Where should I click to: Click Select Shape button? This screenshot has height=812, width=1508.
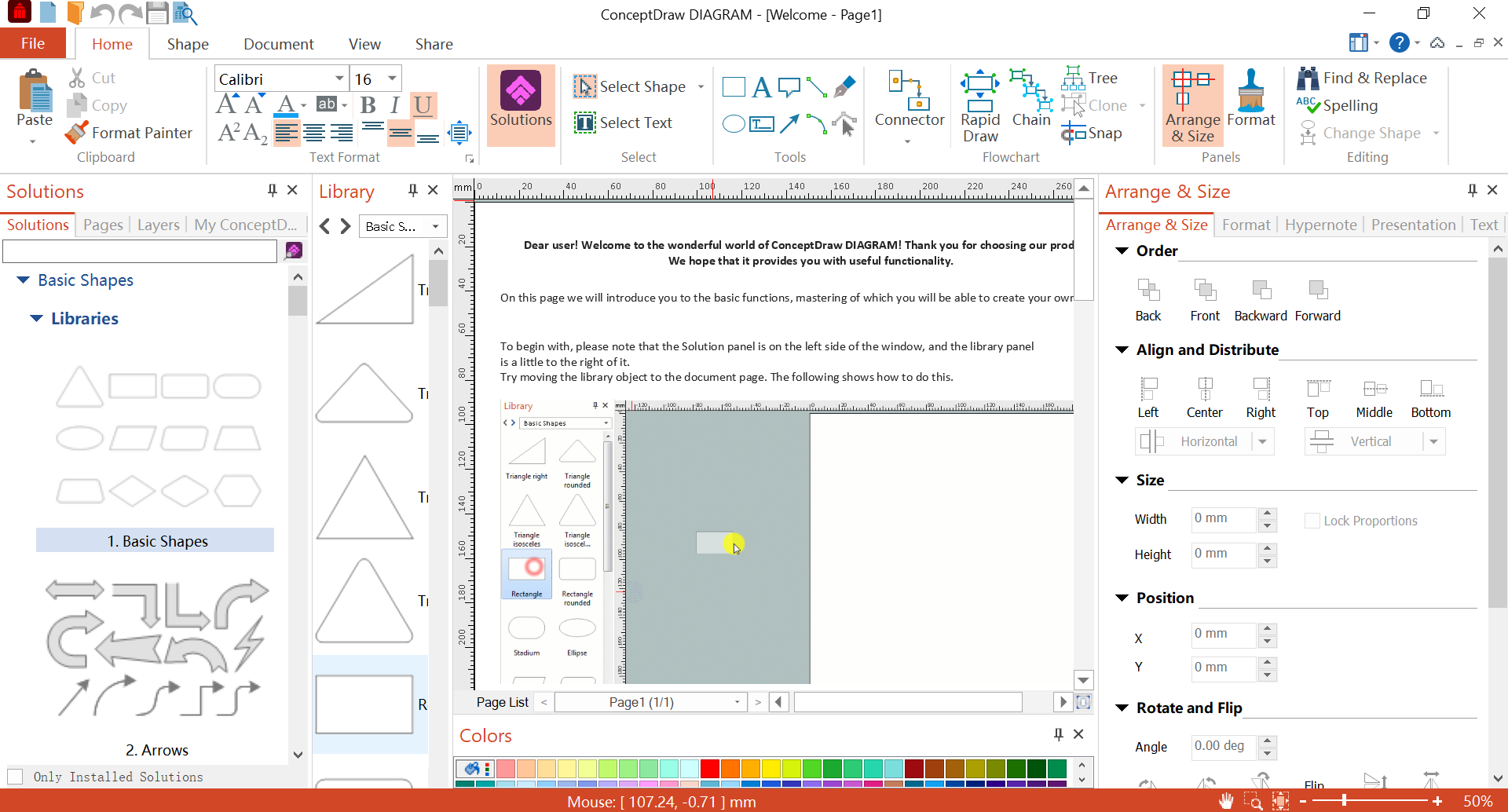click(x=630, y=86)
